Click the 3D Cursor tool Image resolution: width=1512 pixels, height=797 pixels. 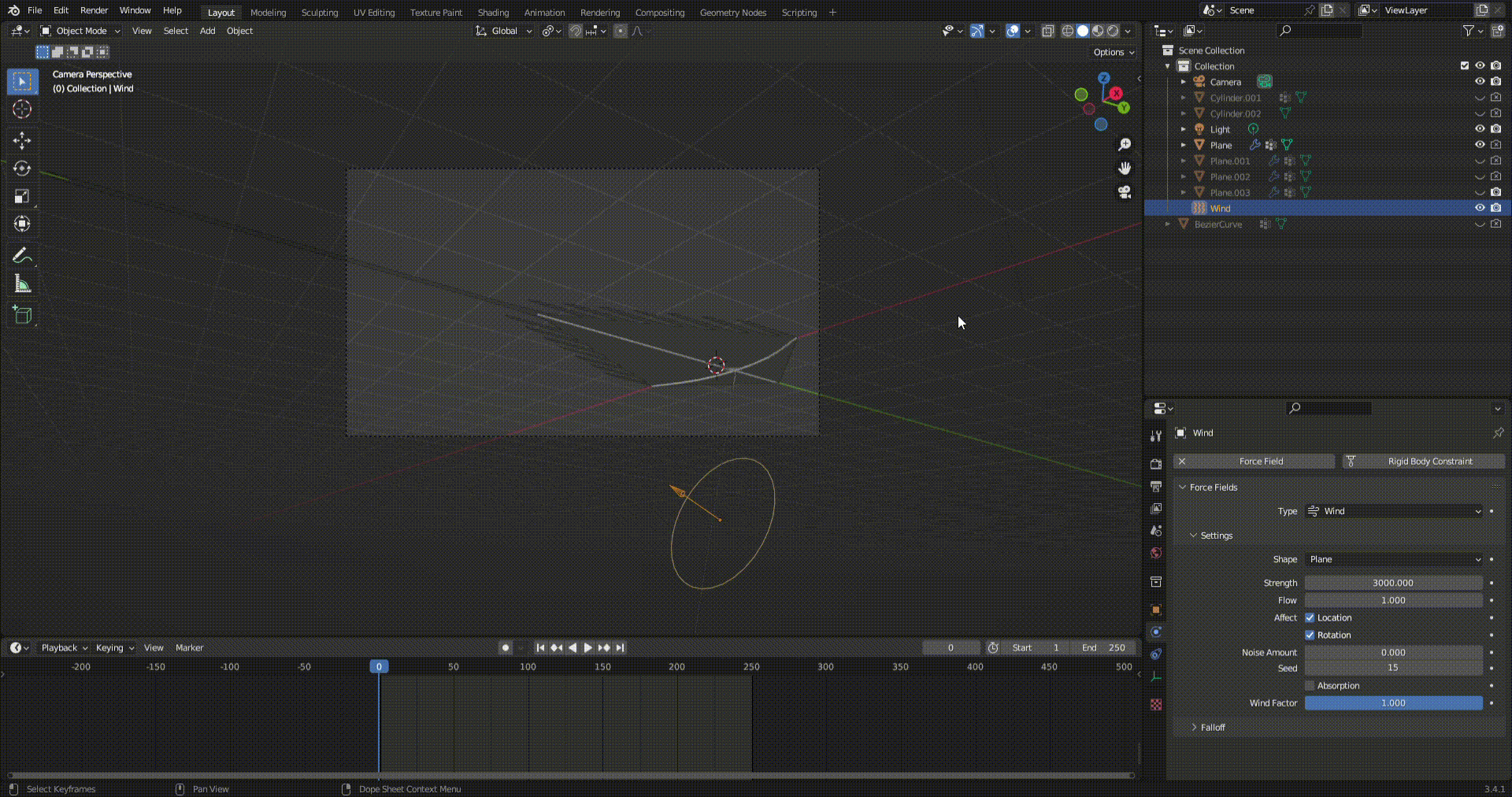point(22,109)
